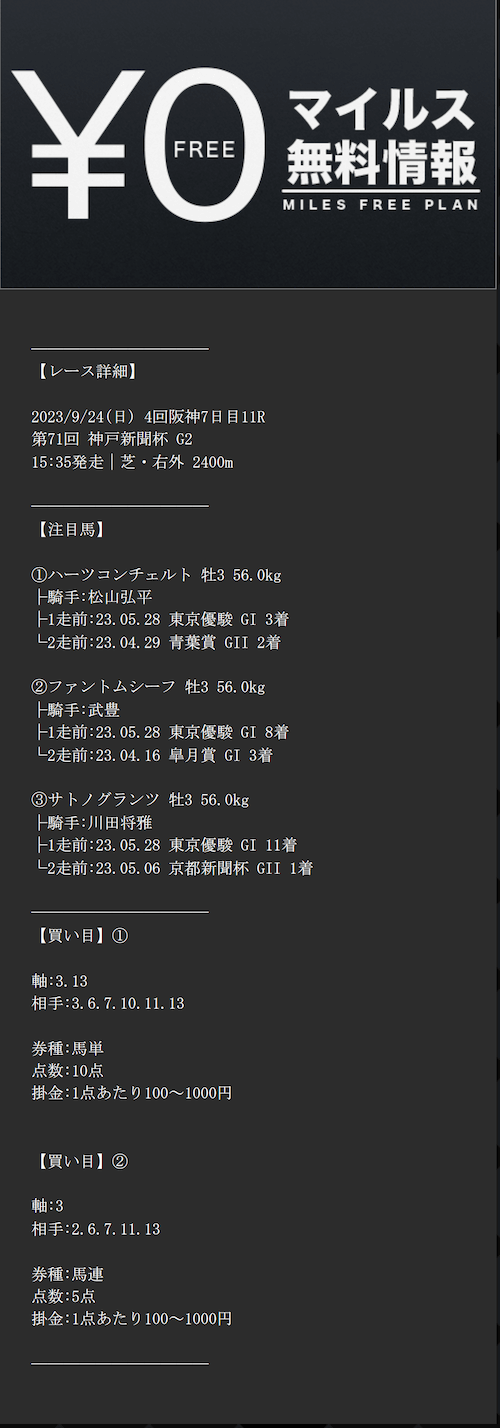
Task: Click the ¥0 FREE banner image
Action: pyautogui.click(x=250, y=144)
